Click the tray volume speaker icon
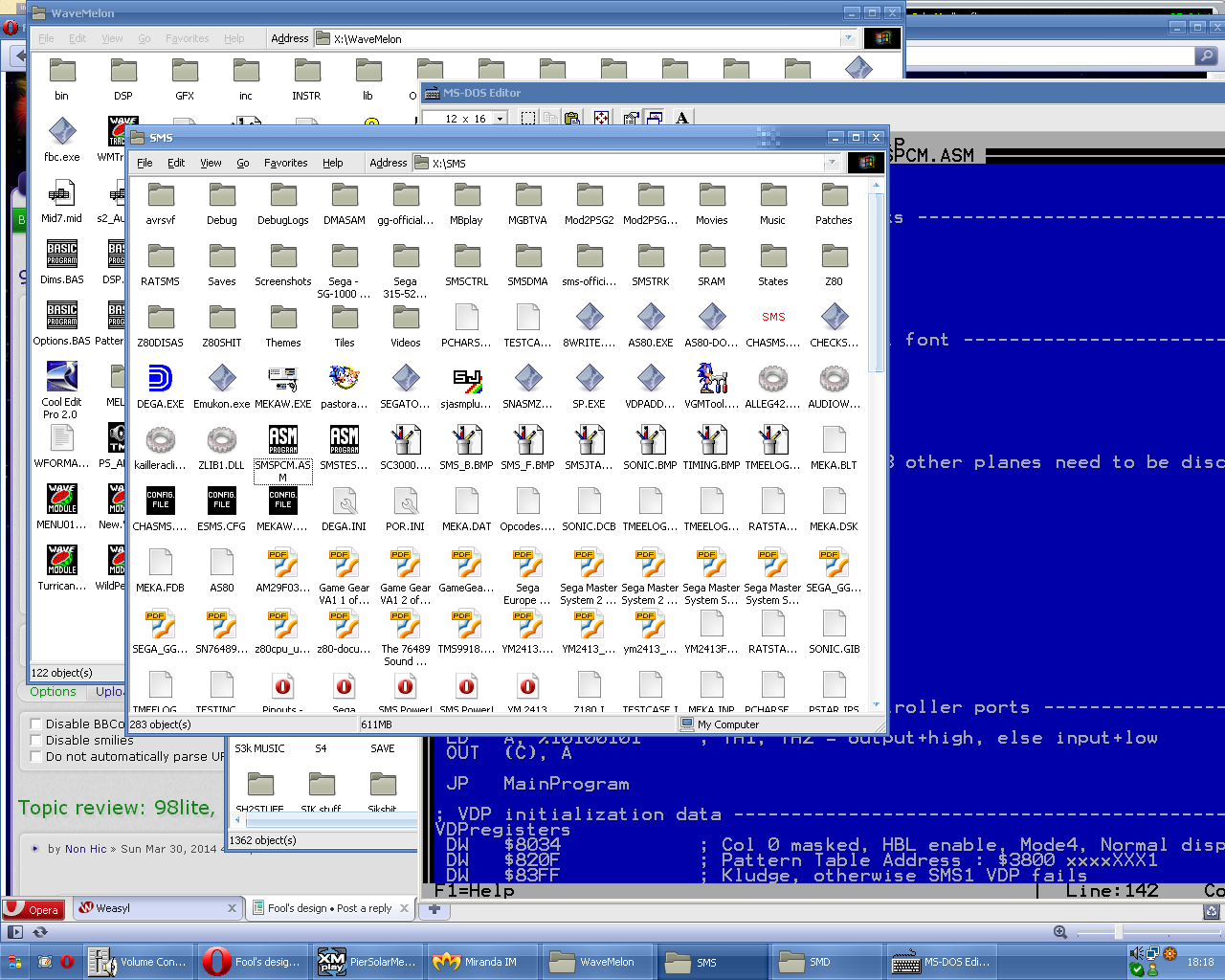Viewport: 1225px width, 980px height. pyautogui.click(x=1136, y=953)
